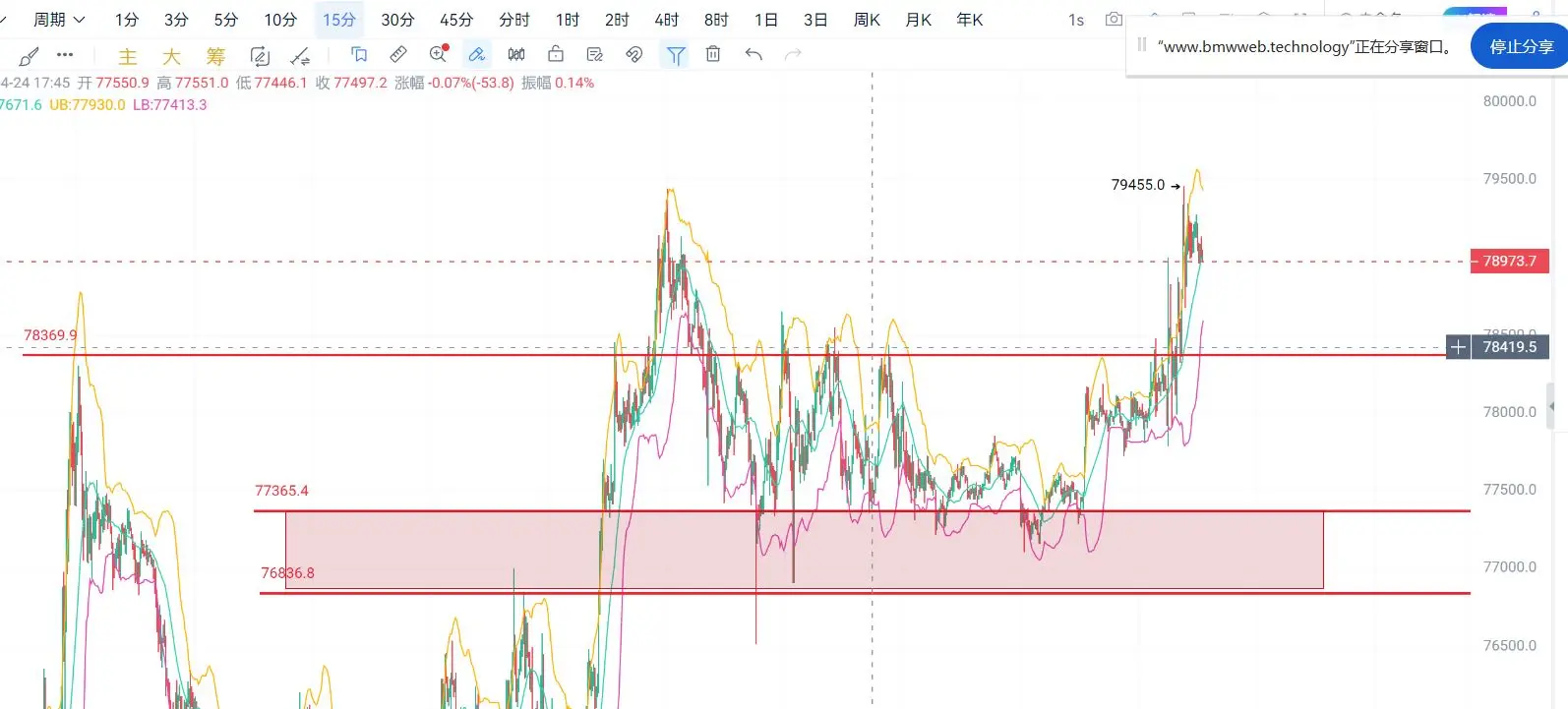Image resolution: width=1568 pixels, height=709 pixels.
Task: Click the 78973.7 current price tag
Action: [x=1509, y=262]
